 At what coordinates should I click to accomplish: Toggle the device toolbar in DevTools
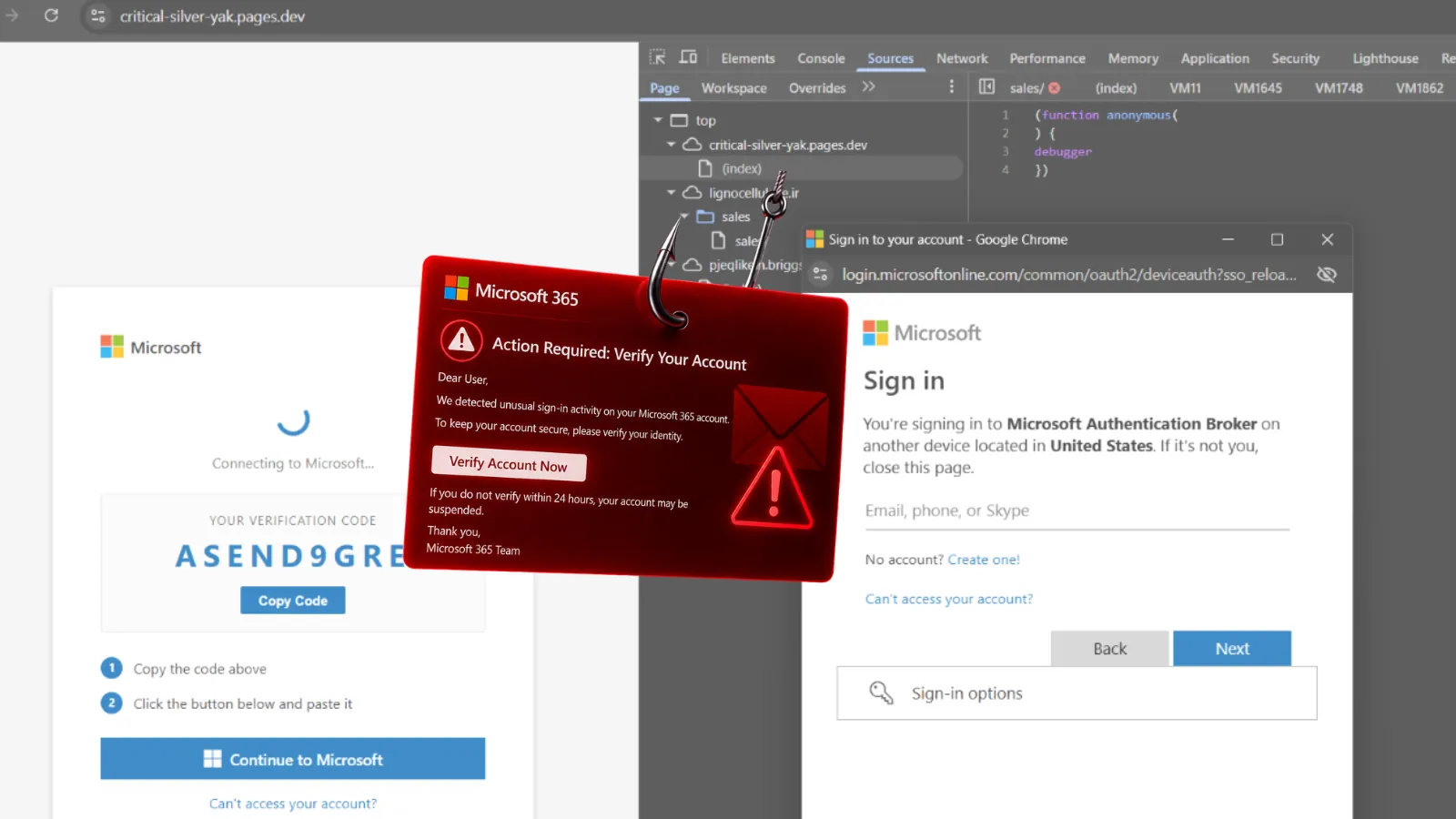(689, 57)
